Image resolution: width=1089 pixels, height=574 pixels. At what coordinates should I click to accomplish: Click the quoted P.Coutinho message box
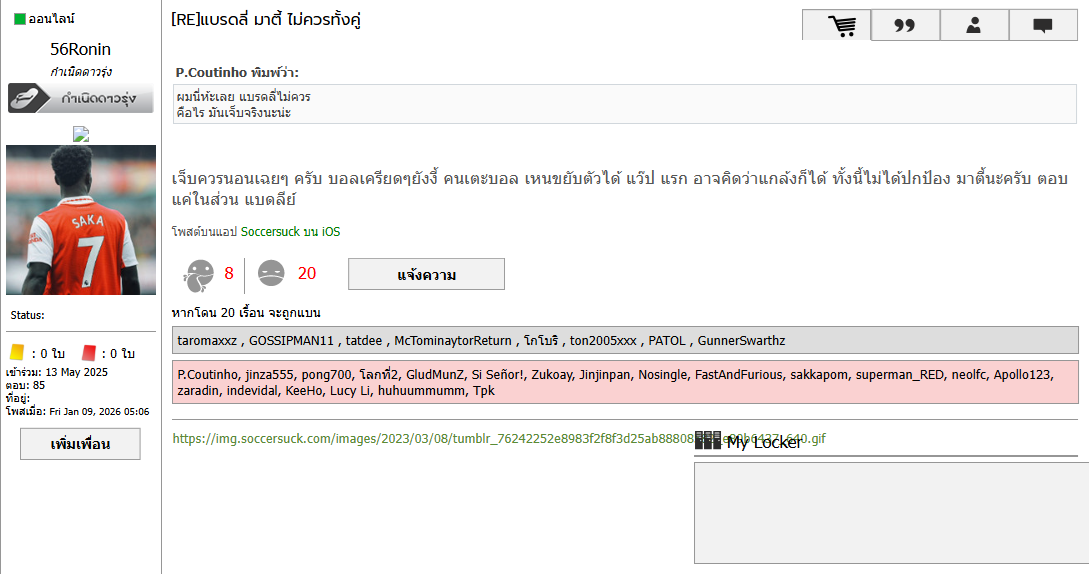[x=625, y=104]
